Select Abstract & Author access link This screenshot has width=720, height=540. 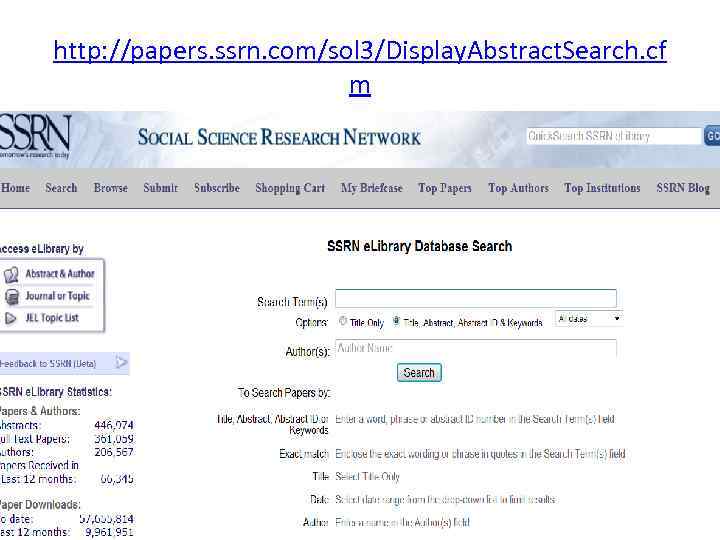(x=60, y=274)
